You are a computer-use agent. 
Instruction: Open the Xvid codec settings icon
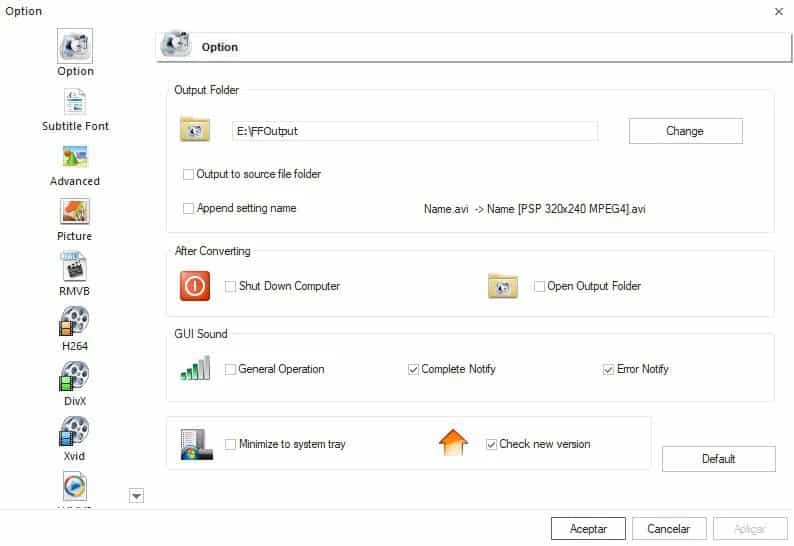point(74,431)
